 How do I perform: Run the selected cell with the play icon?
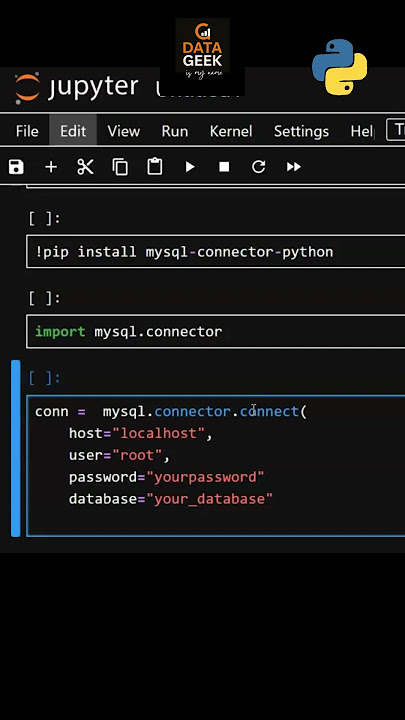(x=190, y=167)
